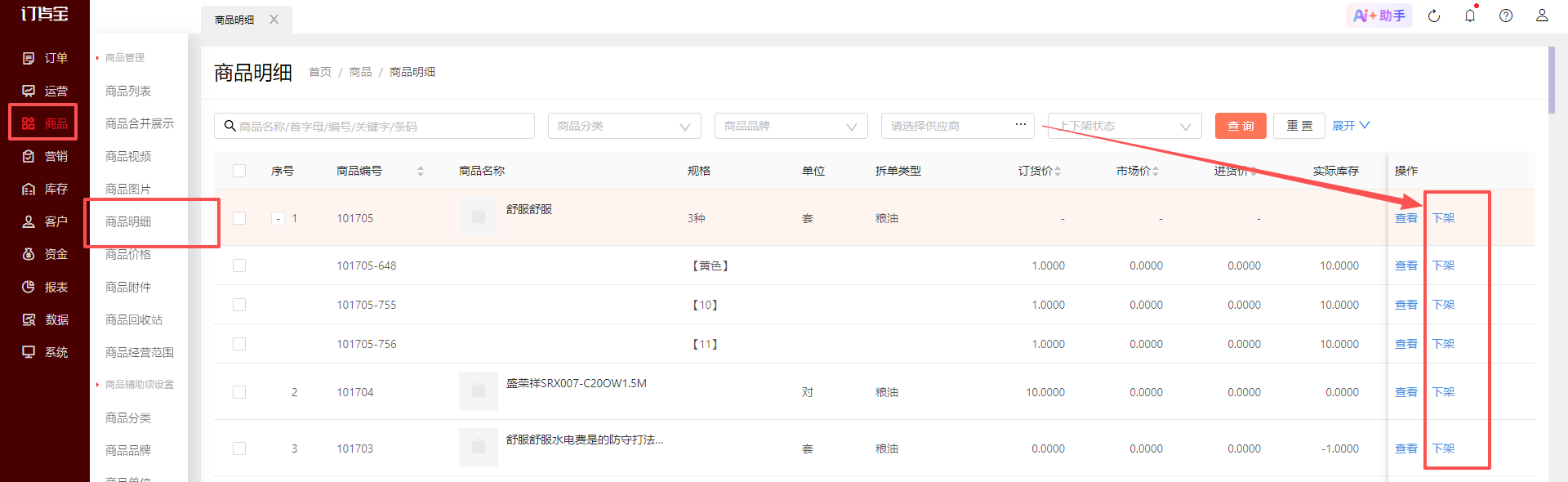Click the page vertical scrollbar
This screenshot has height=482, width=1568.
[x=1552, y=80]
